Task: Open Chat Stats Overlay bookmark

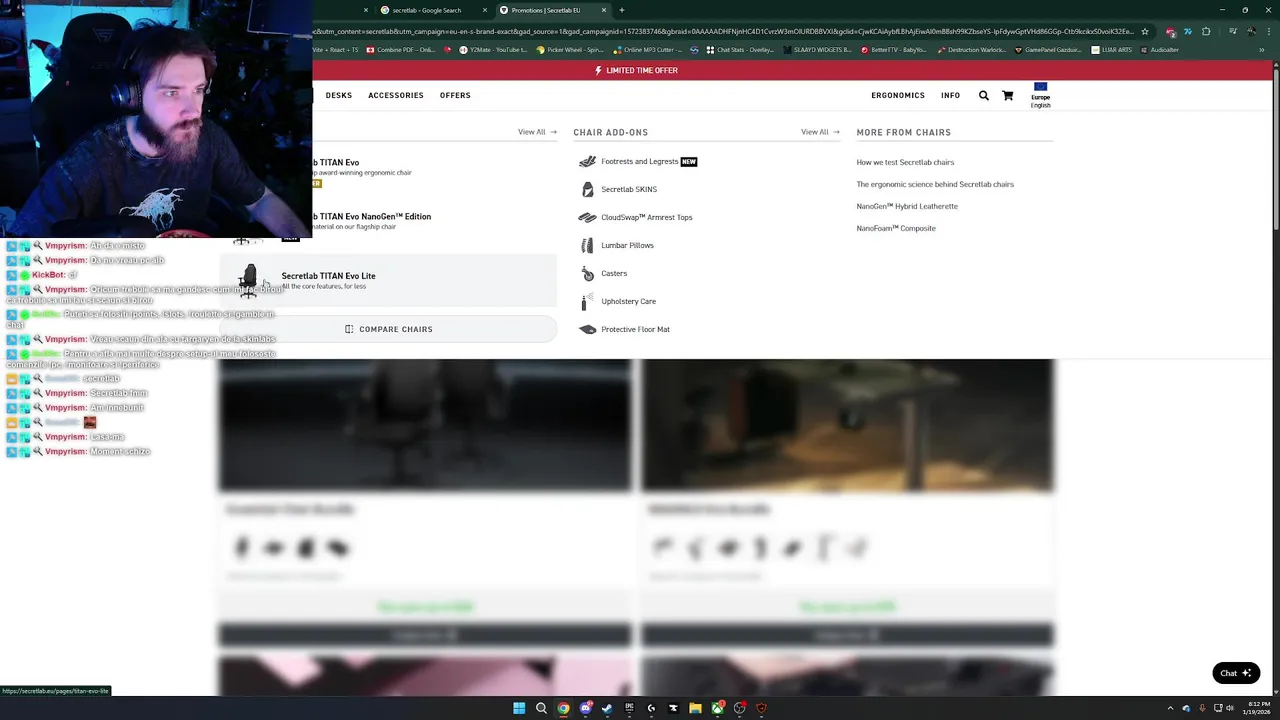Action: [x=740, y=49]
